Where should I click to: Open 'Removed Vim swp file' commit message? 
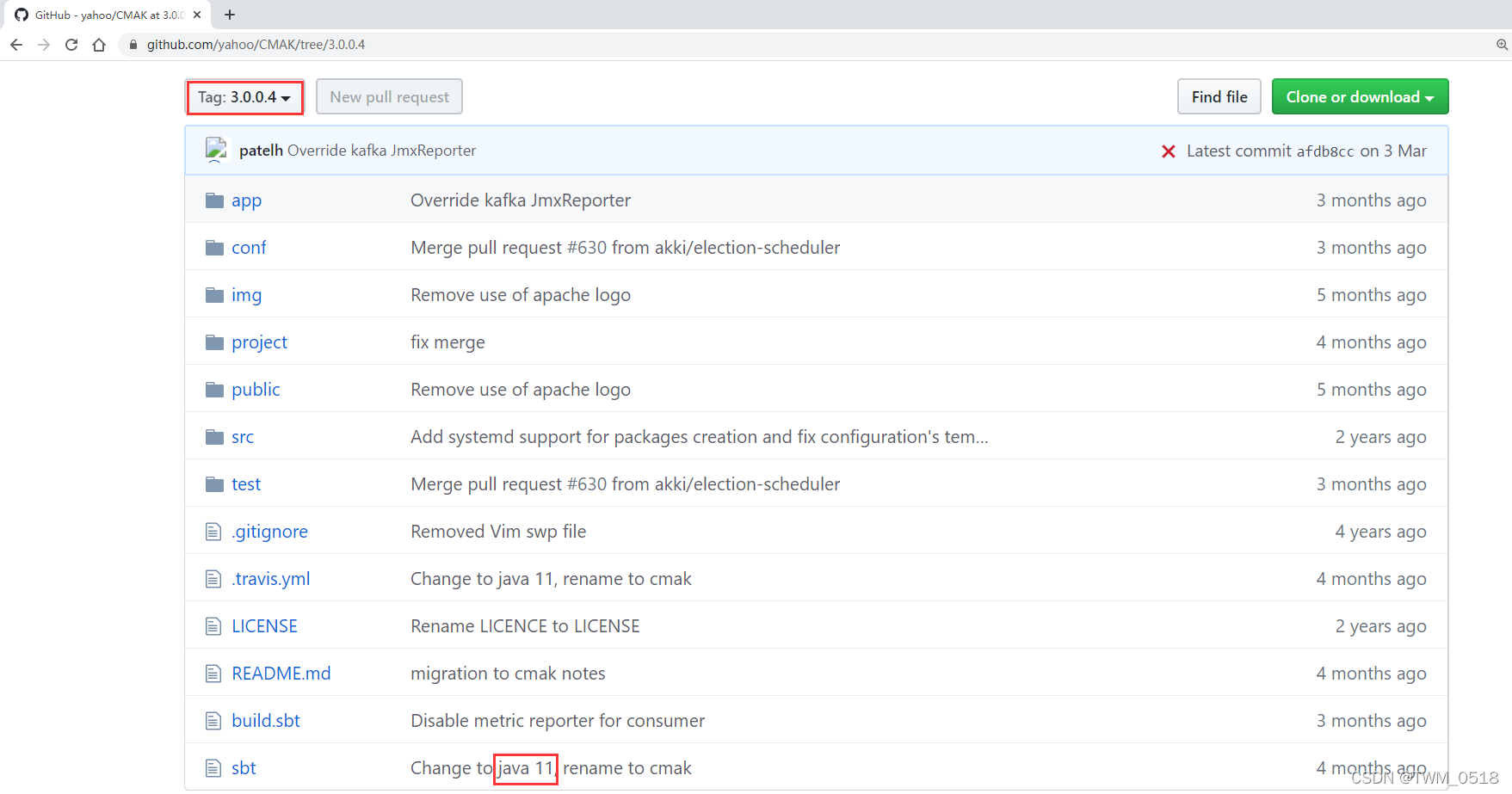click(x=498, y=532)
